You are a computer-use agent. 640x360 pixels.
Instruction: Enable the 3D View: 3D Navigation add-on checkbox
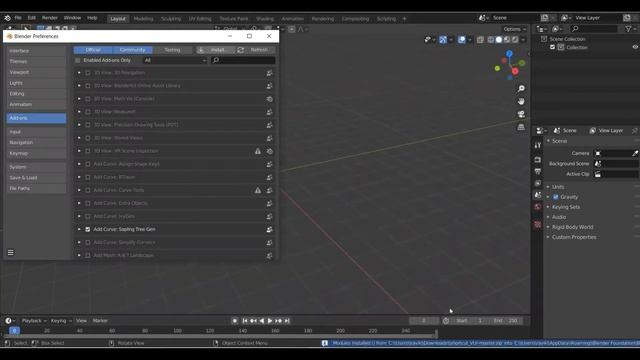click(x=88, y=73)
